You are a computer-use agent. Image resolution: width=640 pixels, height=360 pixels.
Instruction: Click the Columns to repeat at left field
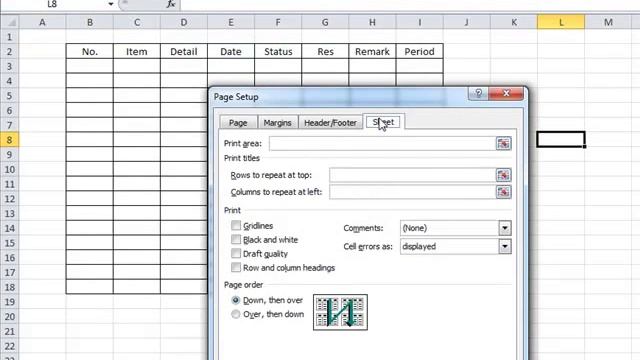pyautogui.click(x=412, y=192)
